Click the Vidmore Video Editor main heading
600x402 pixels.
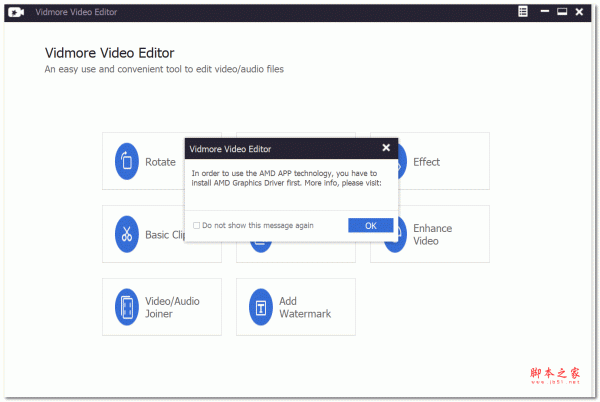(x=109, y=53)
